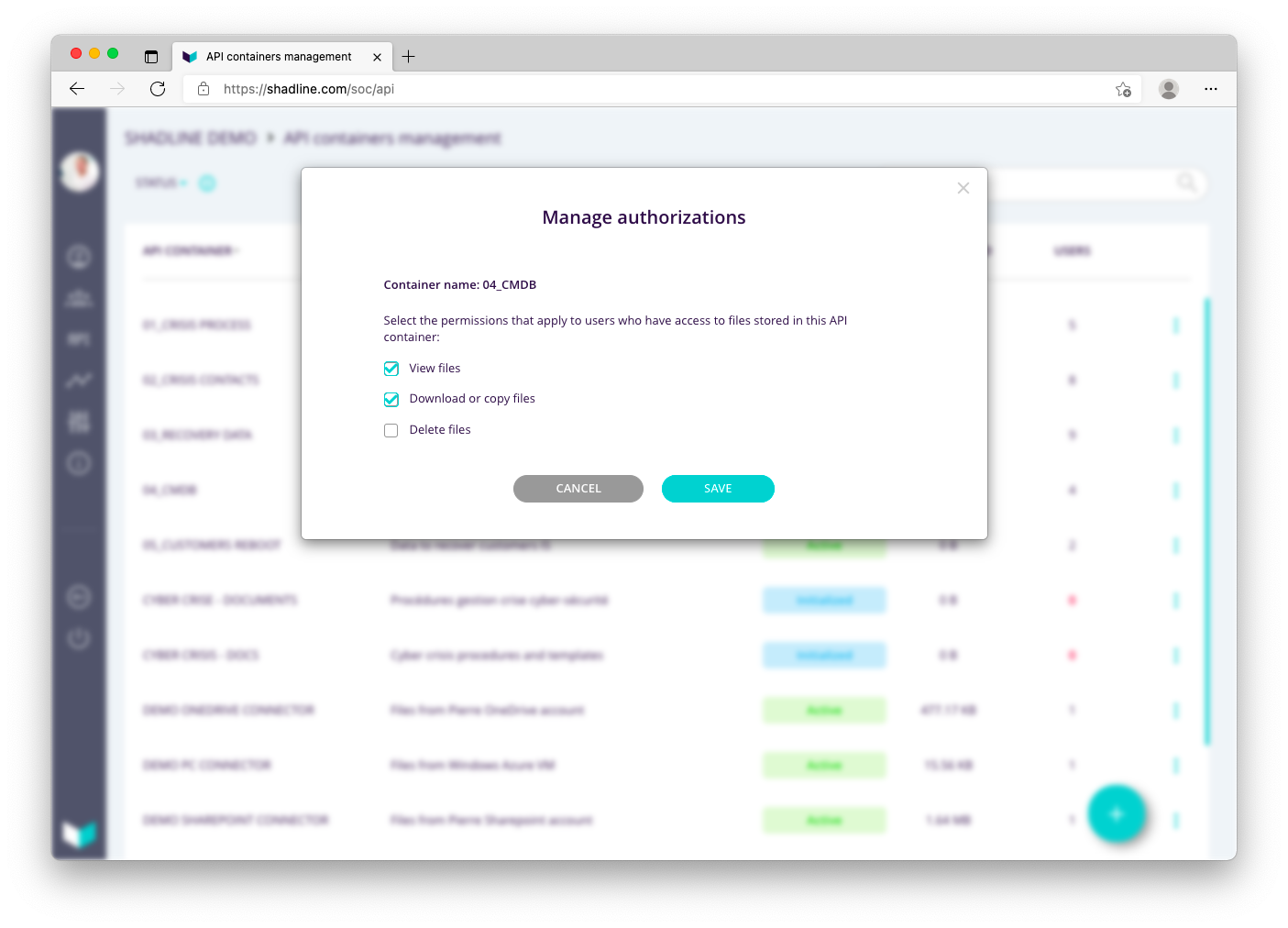Reload the current page
Viewport: 1288px width, 928px height.
point(158,89)
